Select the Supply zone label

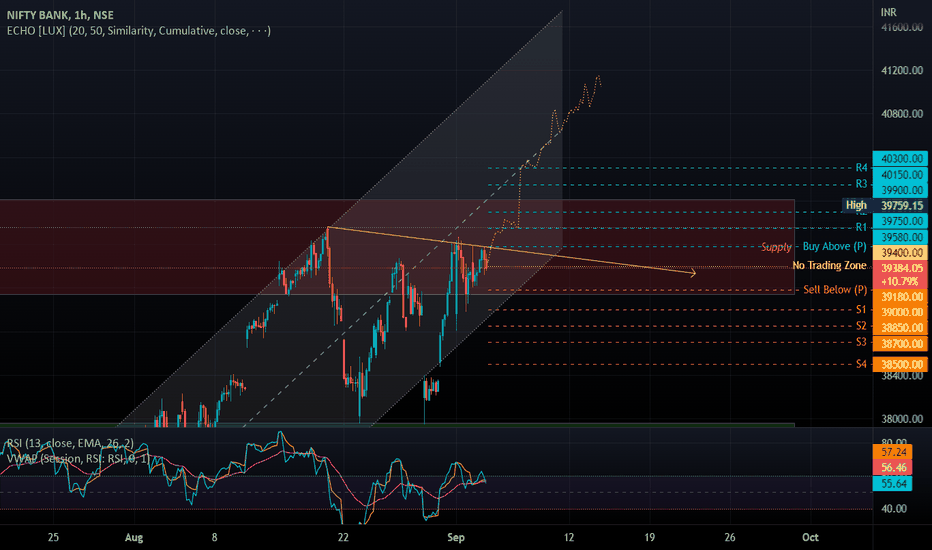click(x=776, y=247)
